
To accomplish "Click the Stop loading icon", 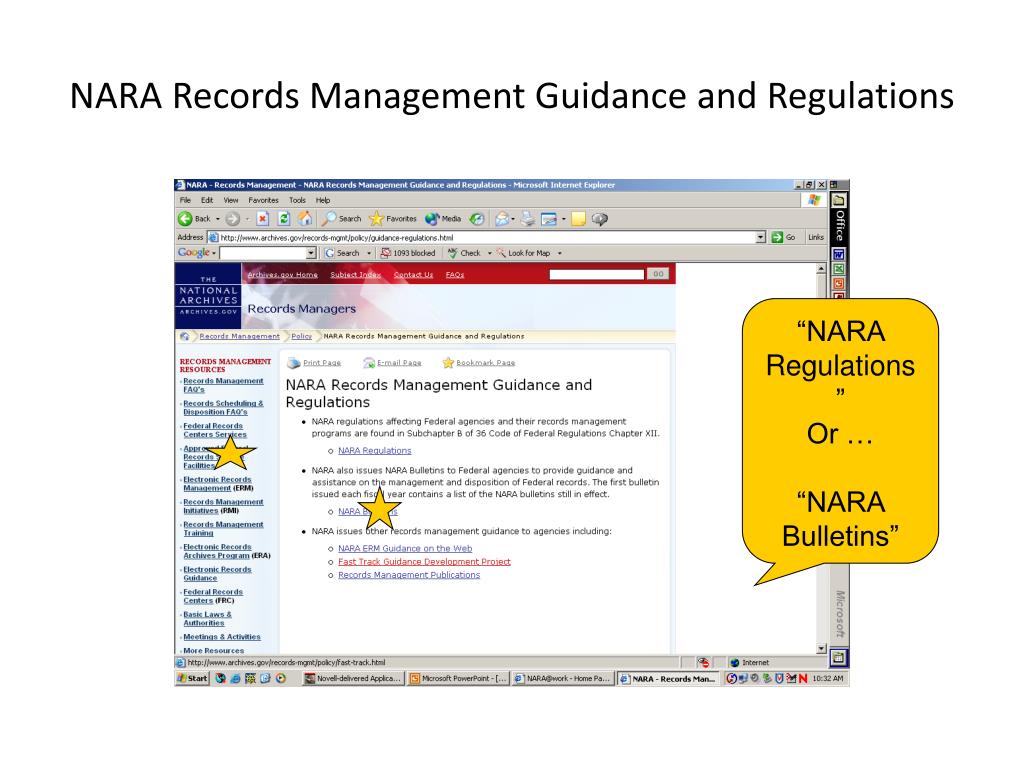I will pos(263,219).
